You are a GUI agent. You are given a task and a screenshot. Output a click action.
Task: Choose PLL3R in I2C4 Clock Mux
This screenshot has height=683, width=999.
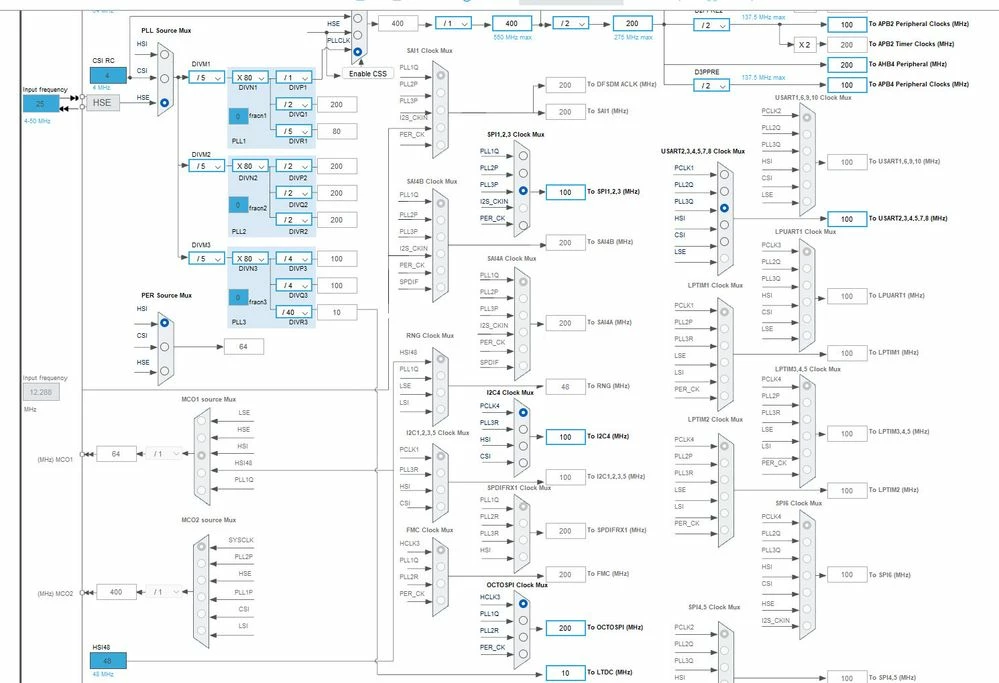click(x=523, y=429)
